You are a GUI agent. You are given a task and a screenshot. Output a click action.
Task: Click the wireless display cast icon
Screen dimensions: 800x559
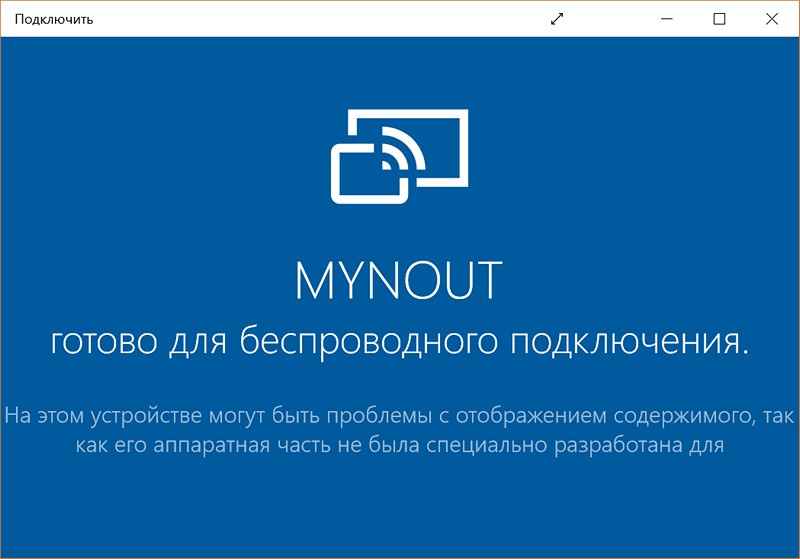click(x=399, y=157)
